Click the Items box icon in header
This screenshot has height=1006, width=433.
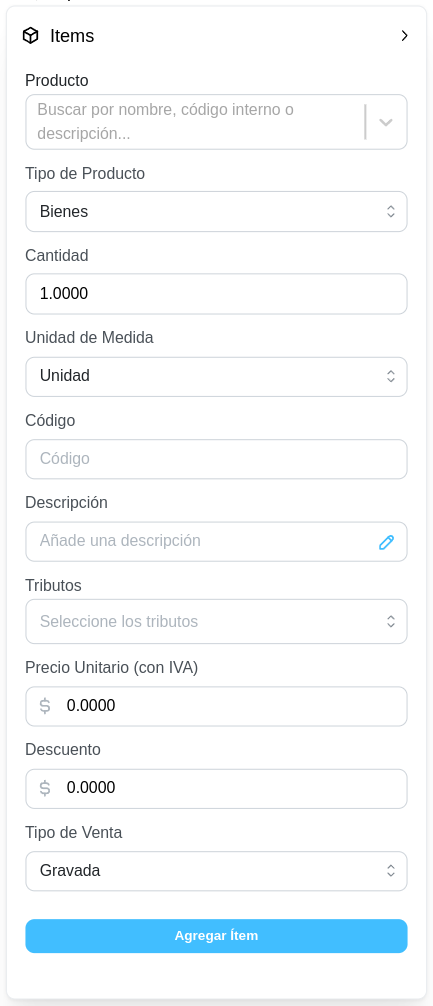click(30, 36)
